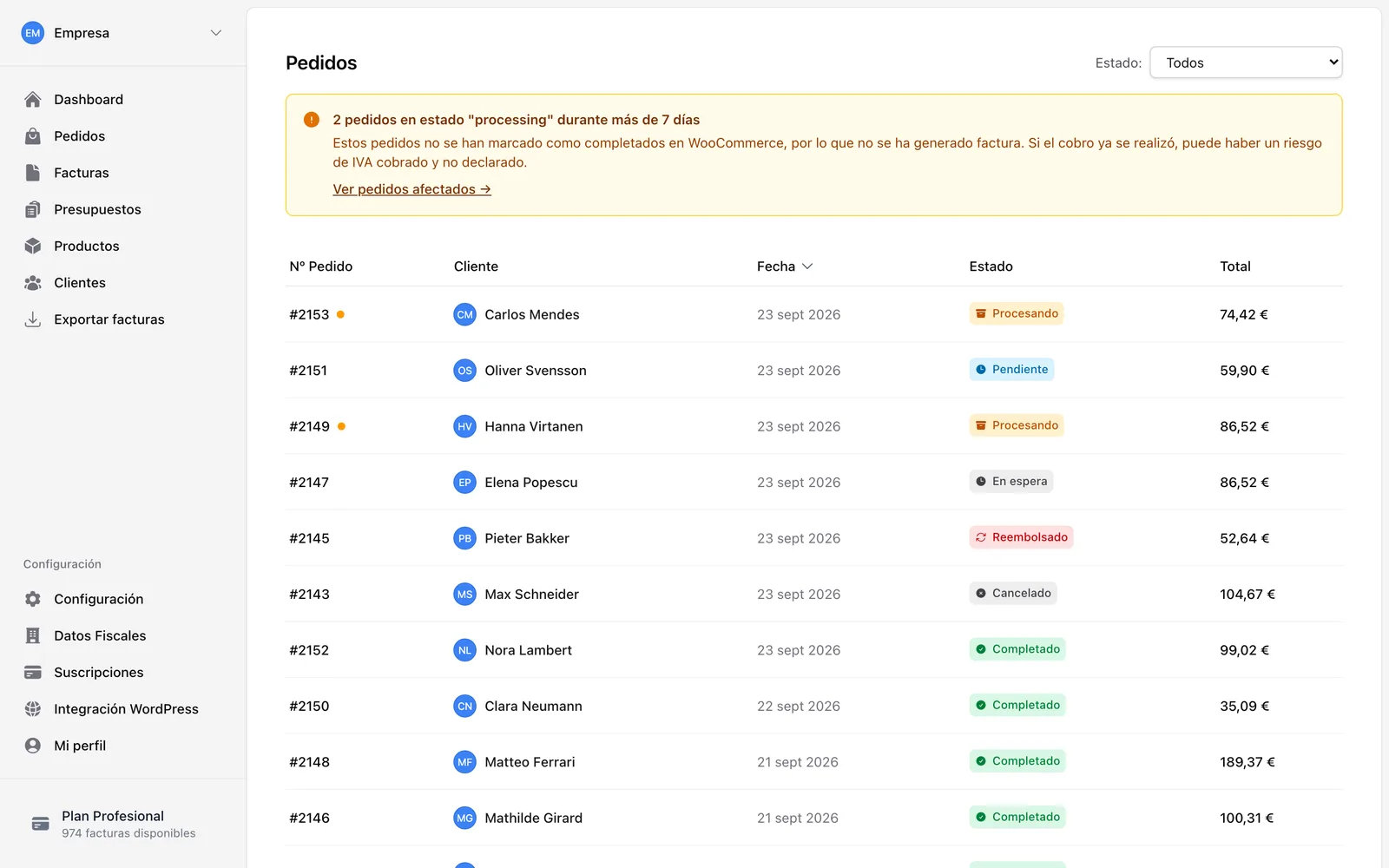
Task: Click the CN avatar for Clara Neumann
Action: coord(465,707)
